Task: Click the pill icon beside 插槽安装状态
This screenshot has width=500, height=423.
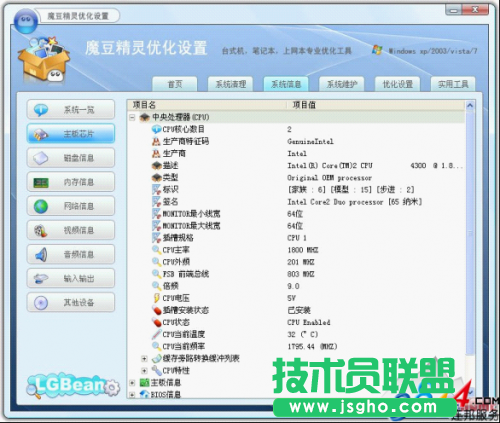Action: click(x=156, y=310)
